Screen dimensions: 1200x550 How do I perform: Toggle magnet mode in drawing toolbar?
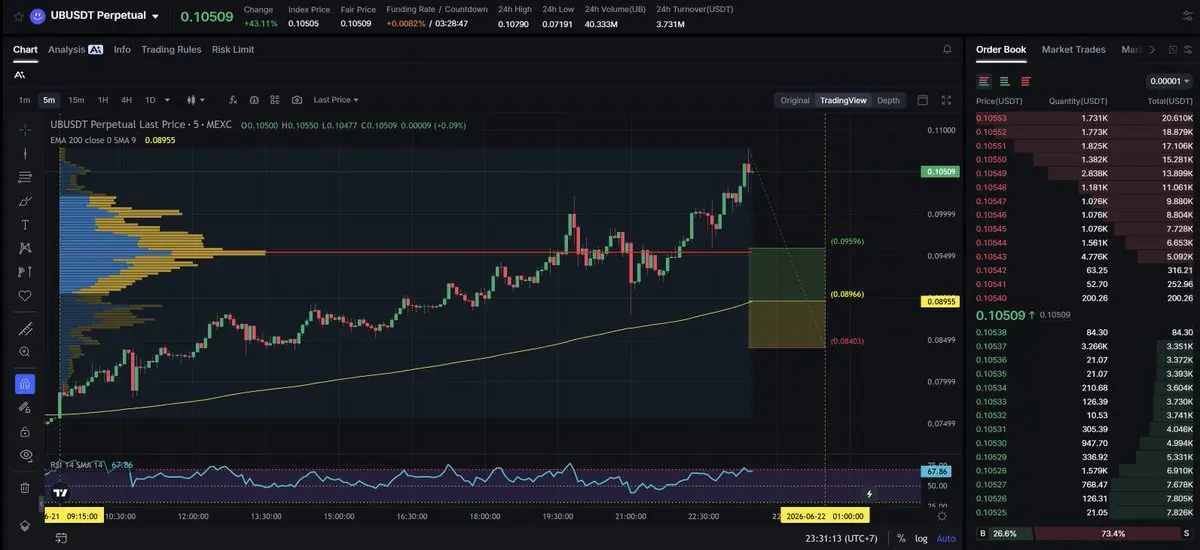click(25, 384)
